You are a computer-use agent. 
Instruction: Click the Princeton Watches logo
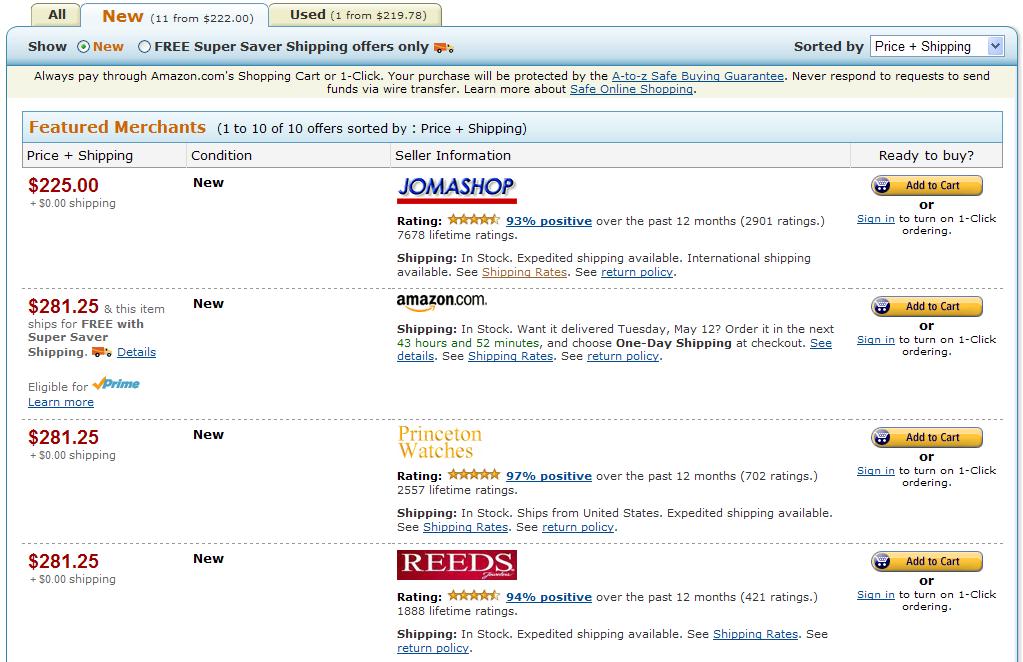(x=440, y=442)
